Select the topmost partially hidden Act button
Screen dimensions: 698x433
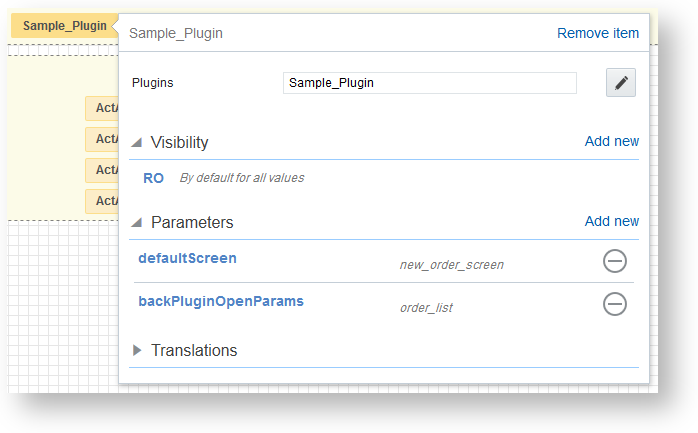click(102, 108)
